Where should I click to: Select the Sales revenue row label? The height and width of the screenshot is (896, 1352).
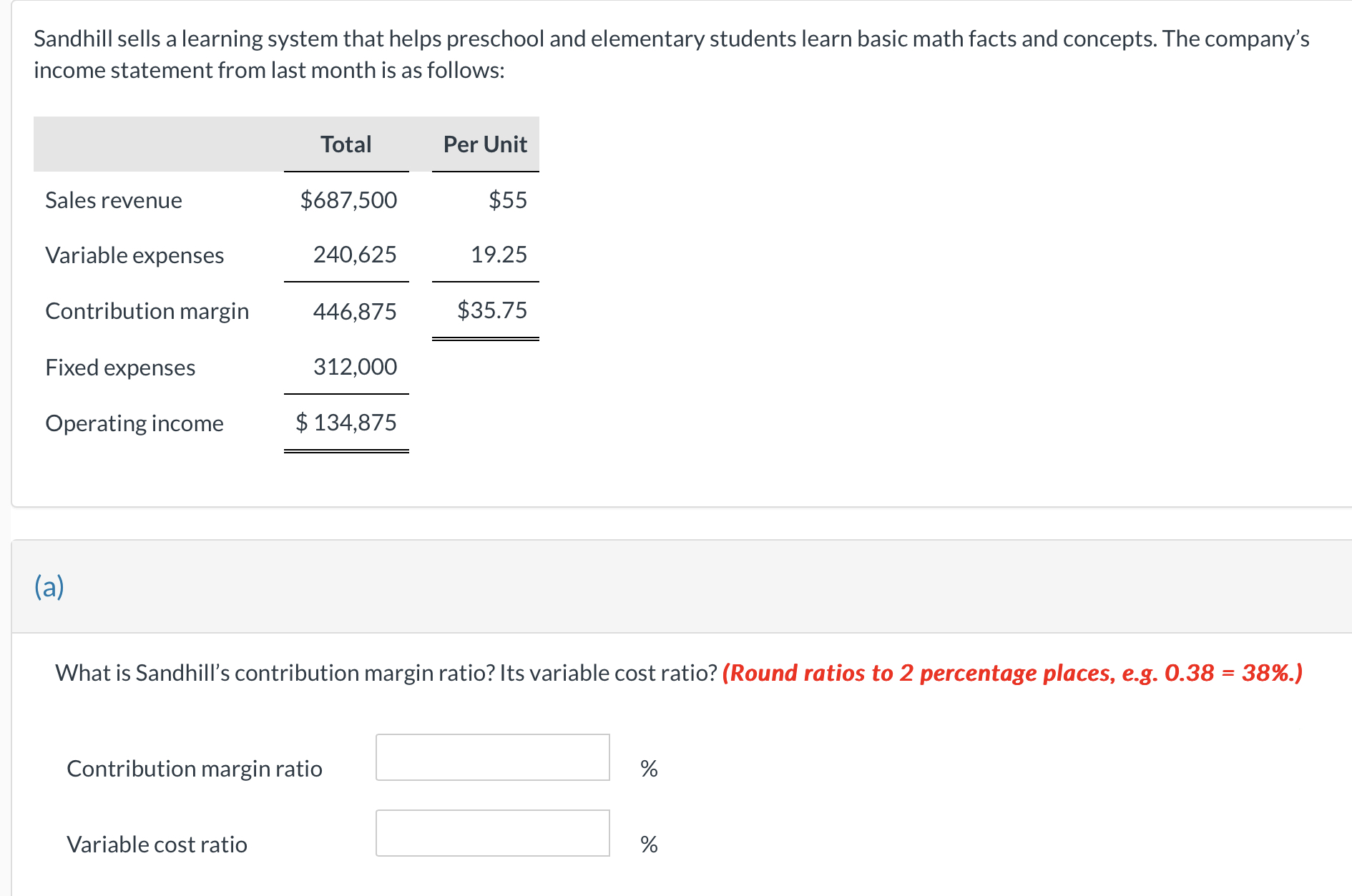[114, 200]
